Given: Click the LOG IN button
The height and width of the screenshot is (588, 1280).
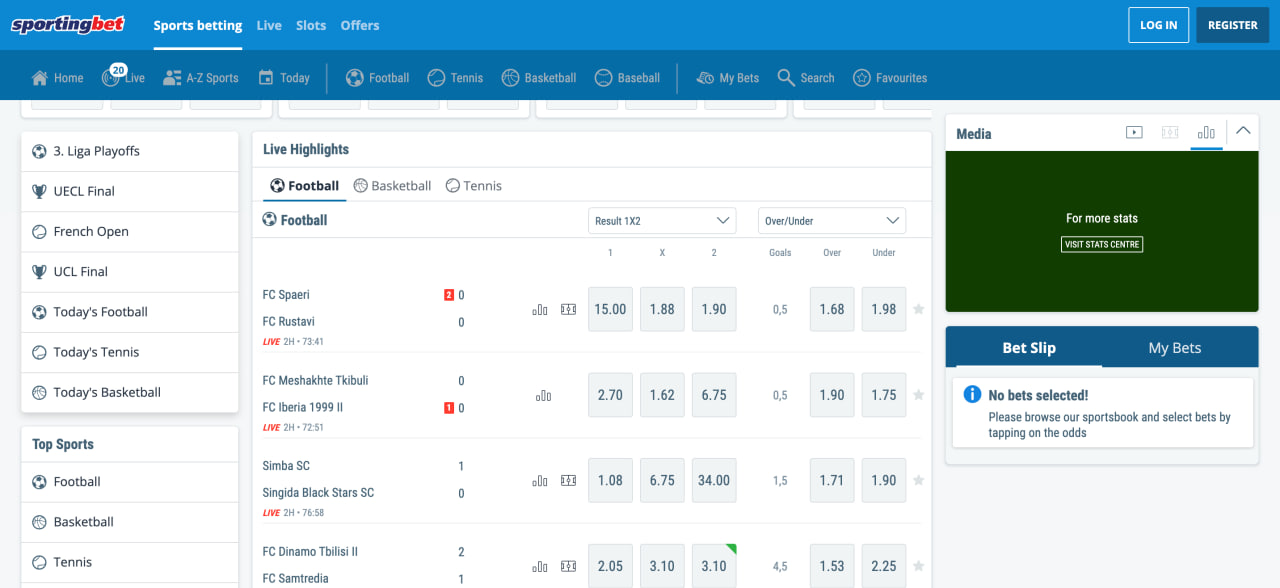Looking at the screenshot, I should 1158,25.
